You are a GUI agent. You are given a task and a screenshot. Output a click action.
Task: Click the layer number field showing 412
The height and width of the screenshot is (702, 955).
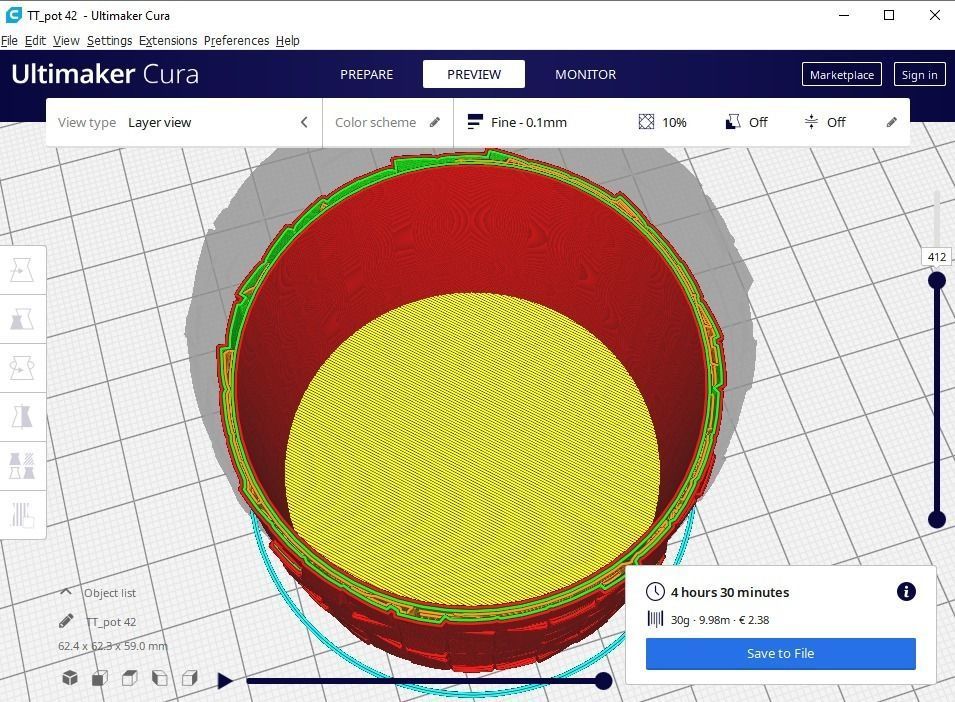click(x=937, y=257)
